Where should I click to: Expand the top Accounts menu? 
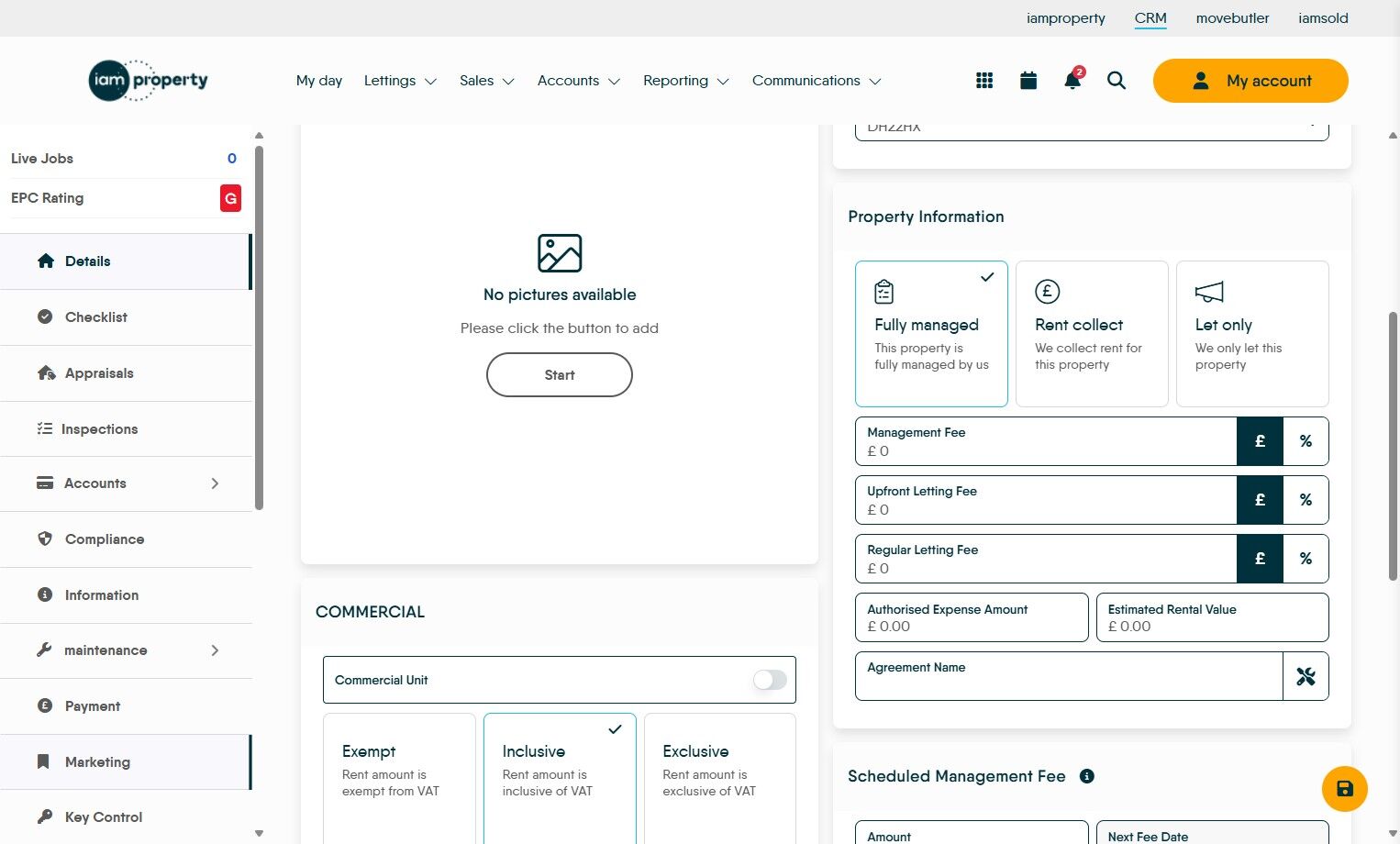(x=579, y=81)
